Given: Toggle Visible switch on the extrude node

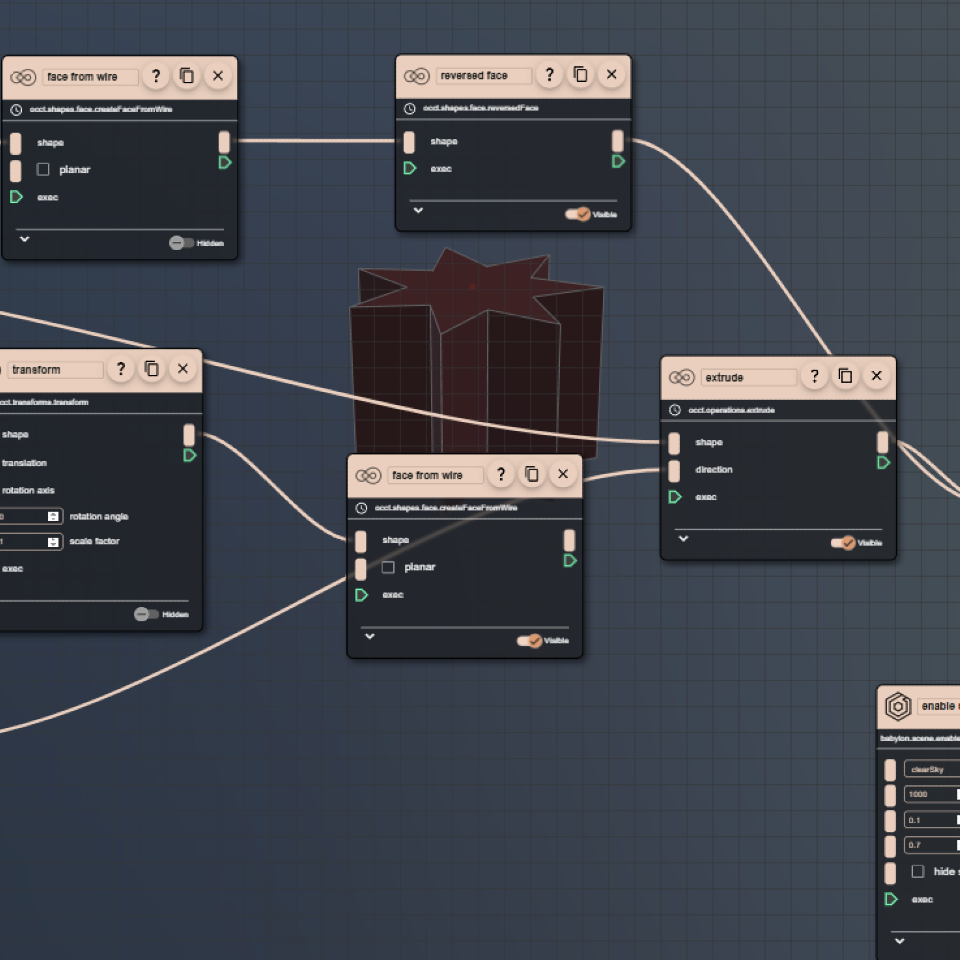Looking at the screenshot, I should click(843, 543).
